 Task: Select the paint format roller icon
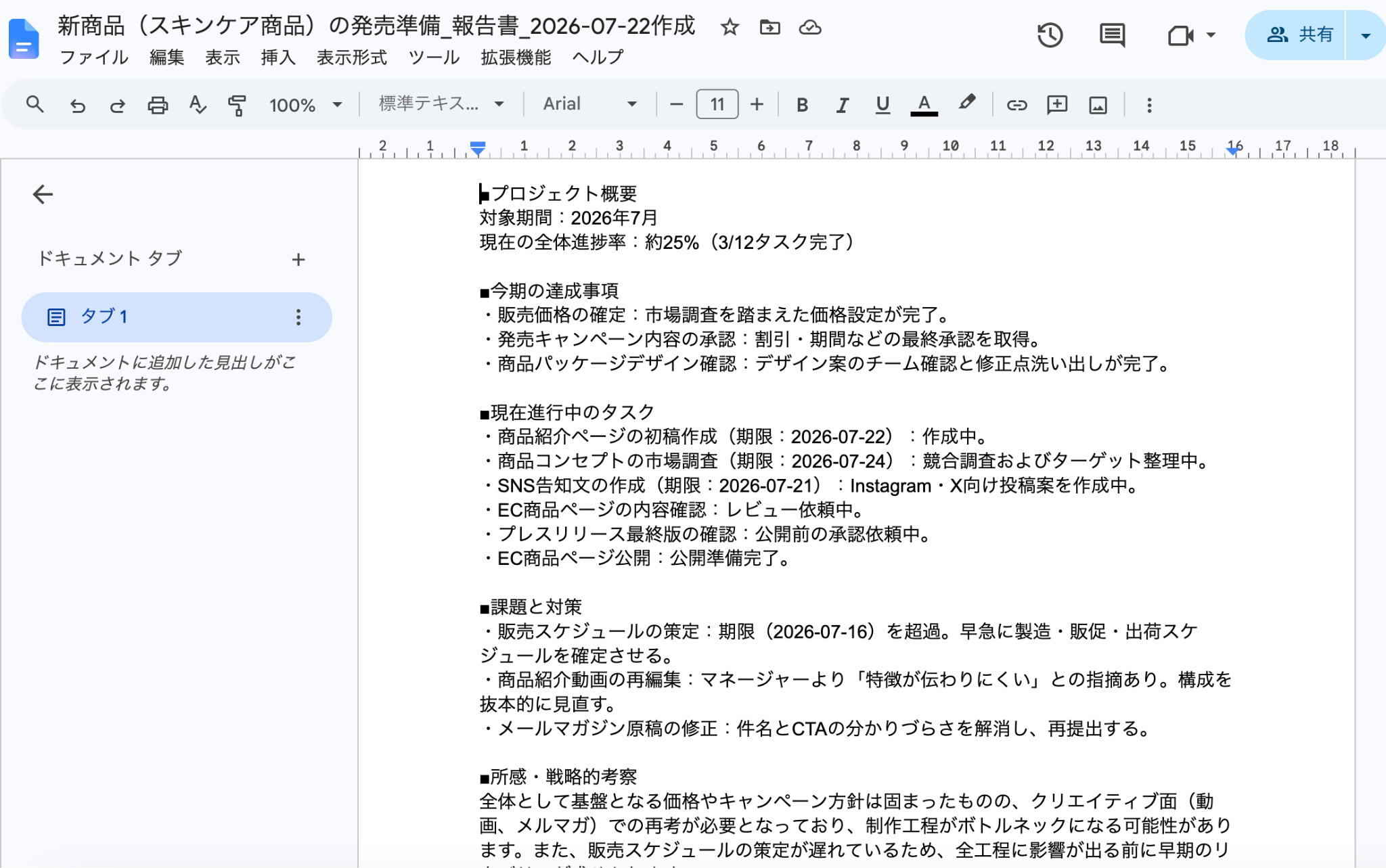237,105
